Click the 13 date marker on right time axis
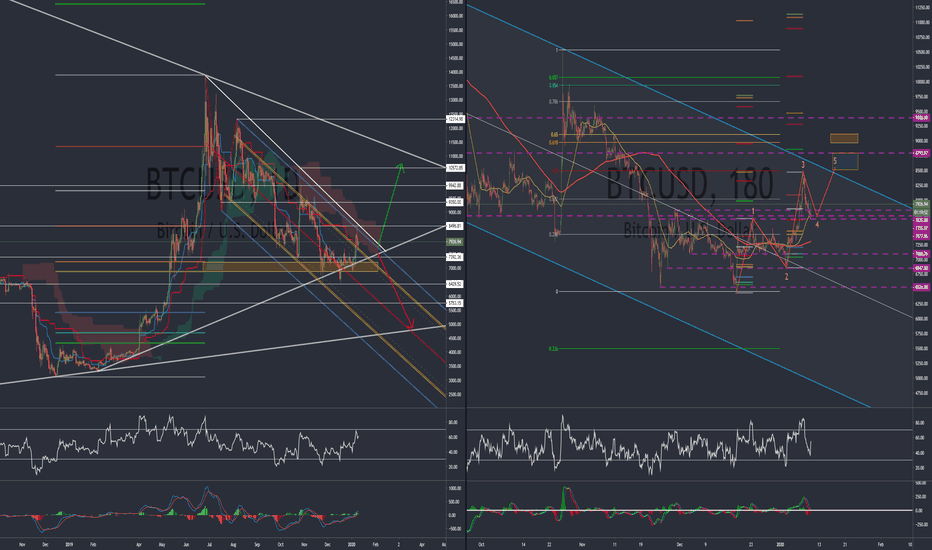 coord(819,544)
